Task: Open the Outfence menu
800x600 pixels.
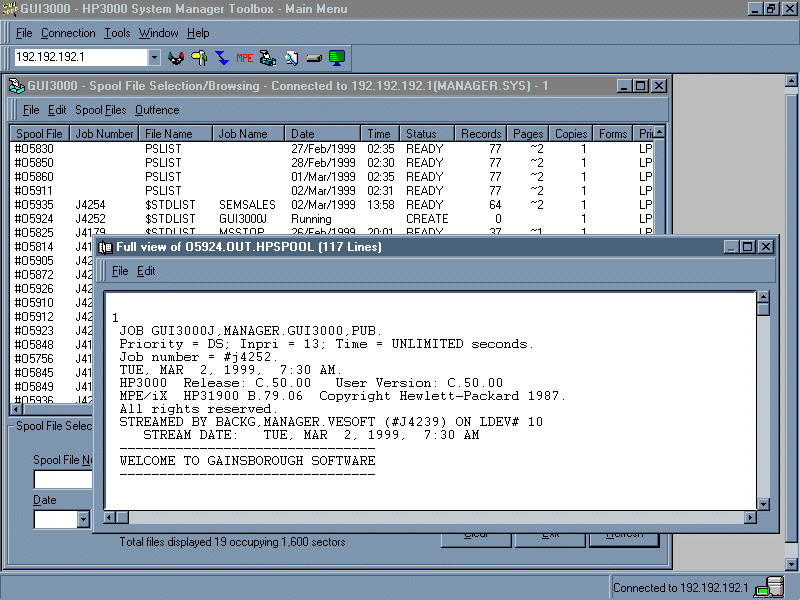Action: click(x=157, y=110)
